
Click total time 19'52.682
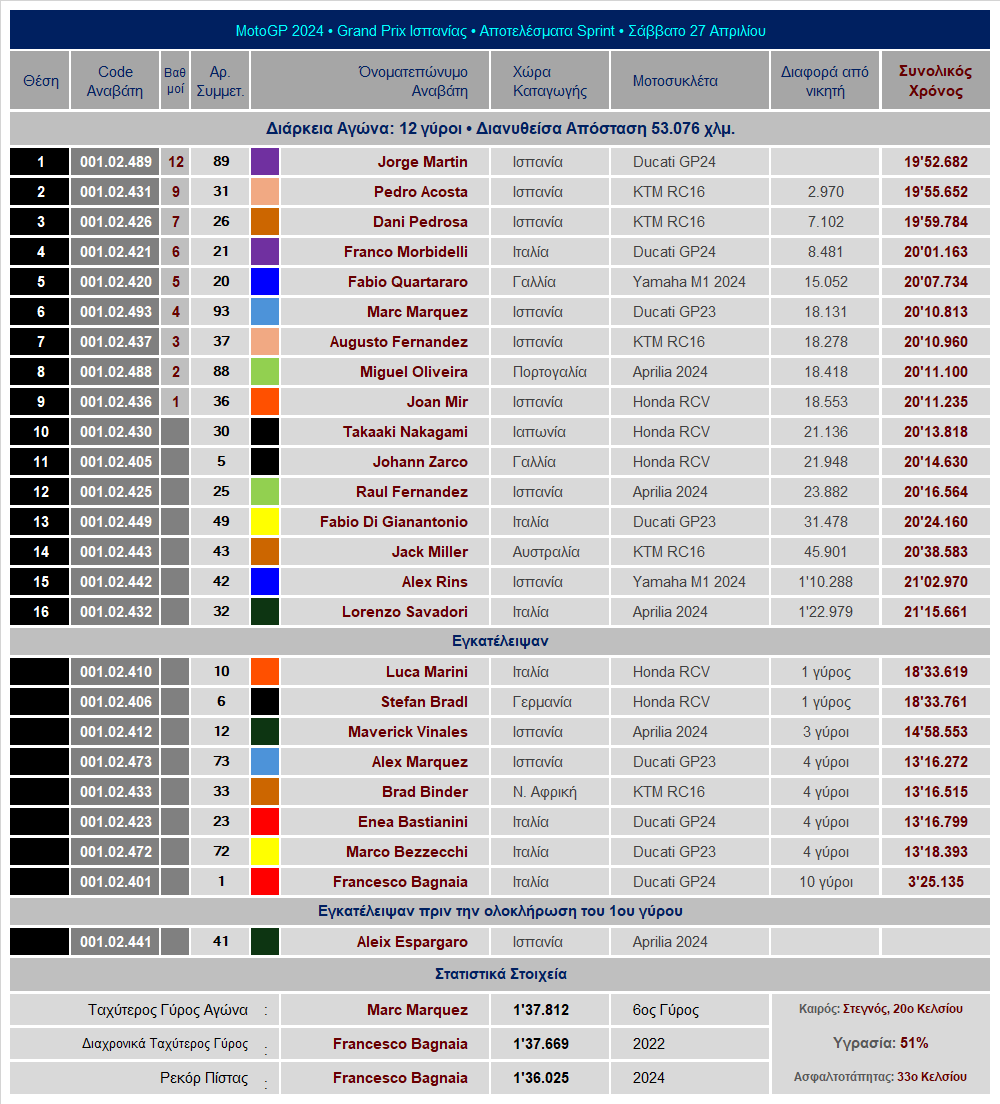tap(936, 162)
